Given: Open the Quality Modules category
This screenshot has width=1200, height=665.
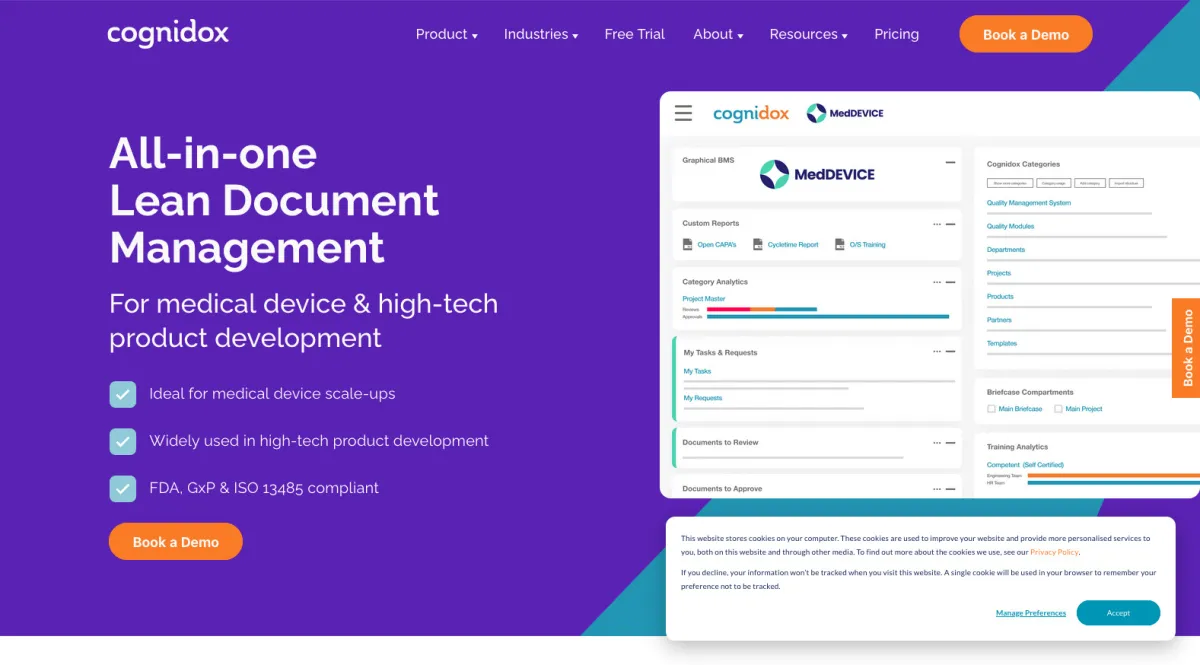Looking at the screenshot, I should [1011, 226].
